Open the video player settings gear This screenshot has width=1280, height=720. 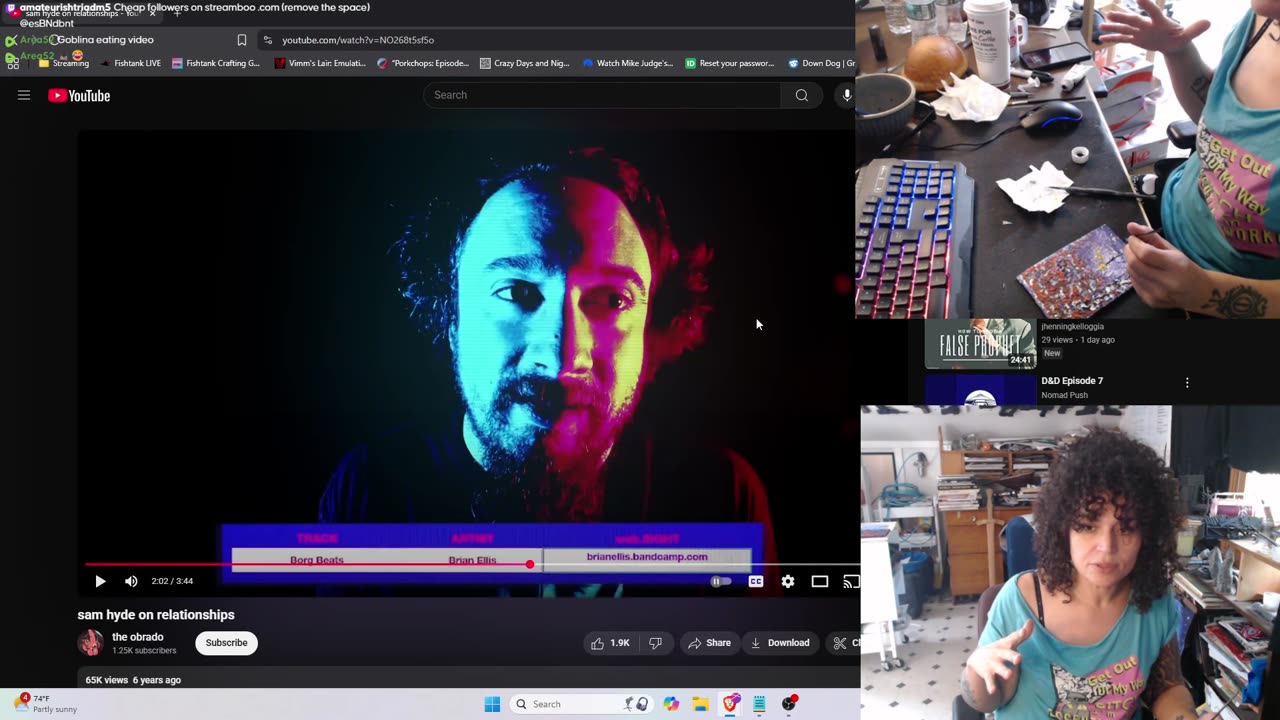[x=788, y=581]
